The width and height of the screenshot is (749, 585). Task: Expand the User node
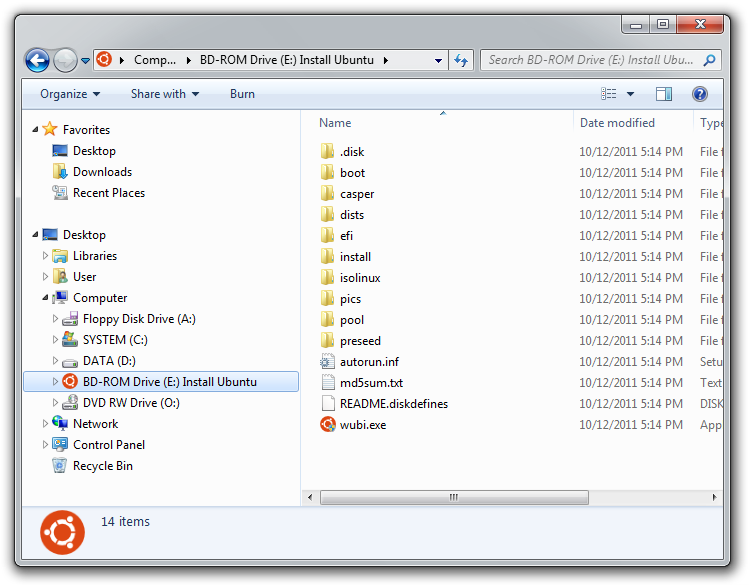tap(45, 277)
